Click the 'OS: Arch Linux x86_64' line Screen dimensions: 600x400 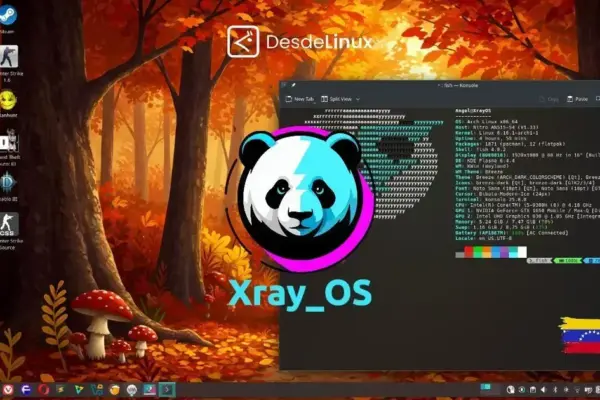pyautogui.click(x=486, y=122)
